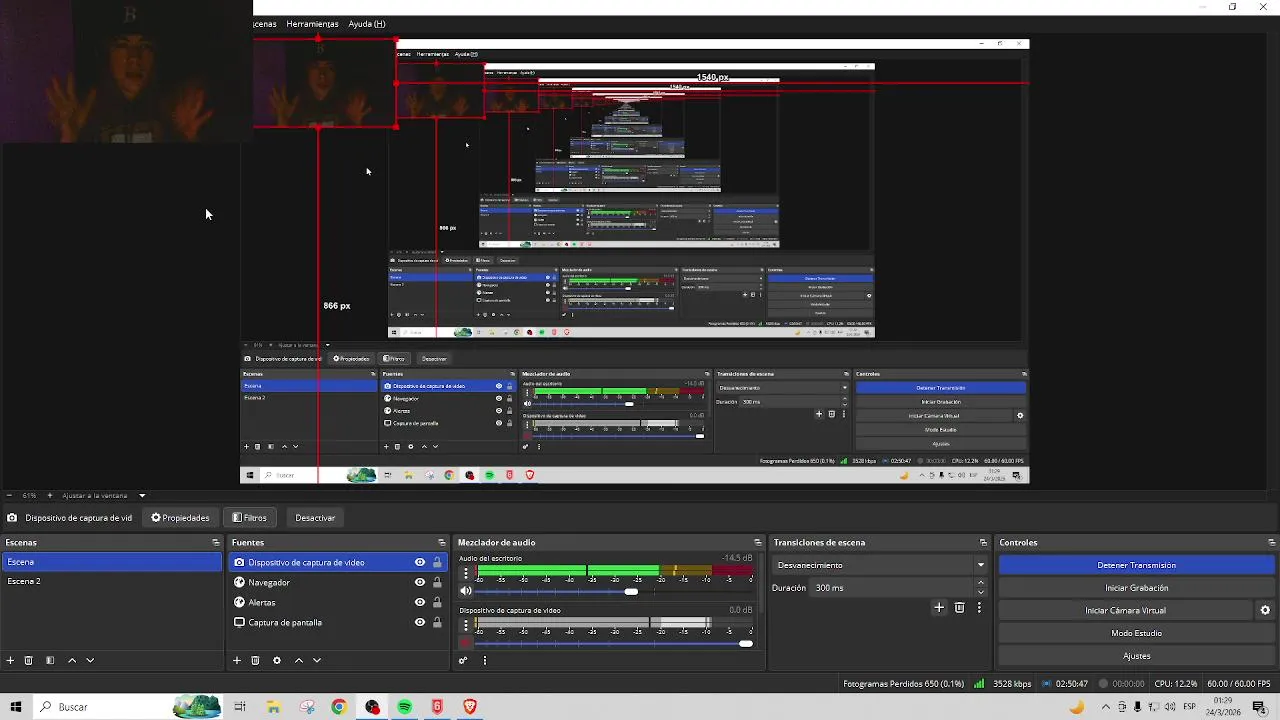
Task: Remove scene transition with trash icon
Action: pyautogui.click(x=959, y=607)
